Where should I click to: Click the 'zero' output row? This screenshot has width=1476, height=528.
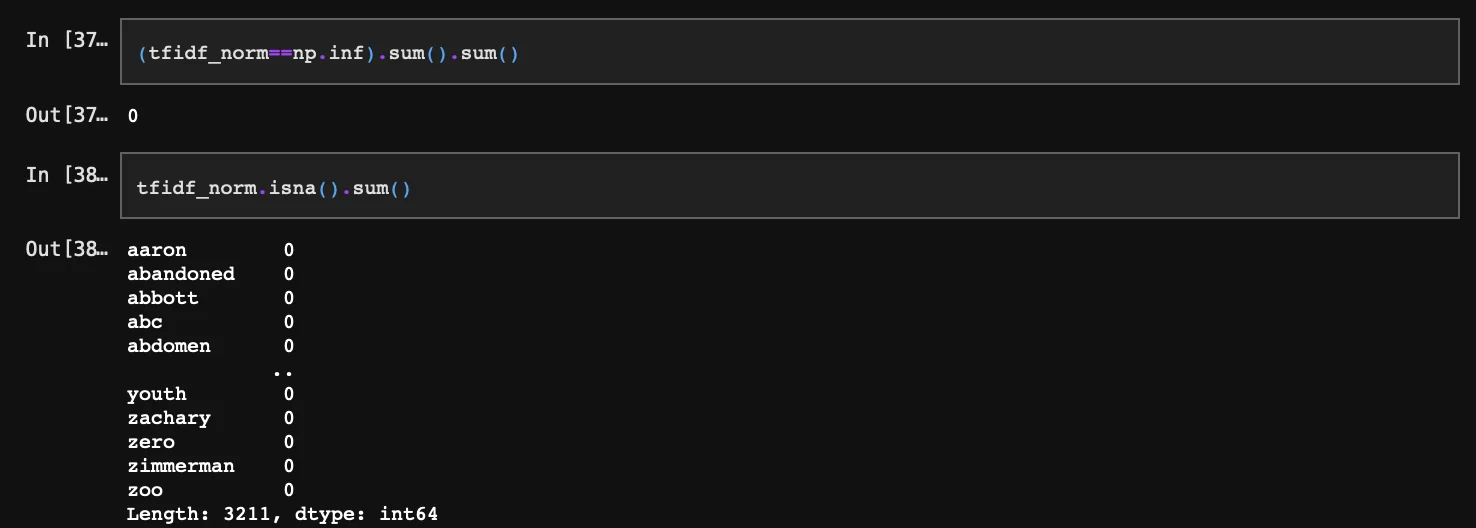[x=151, y=442]
